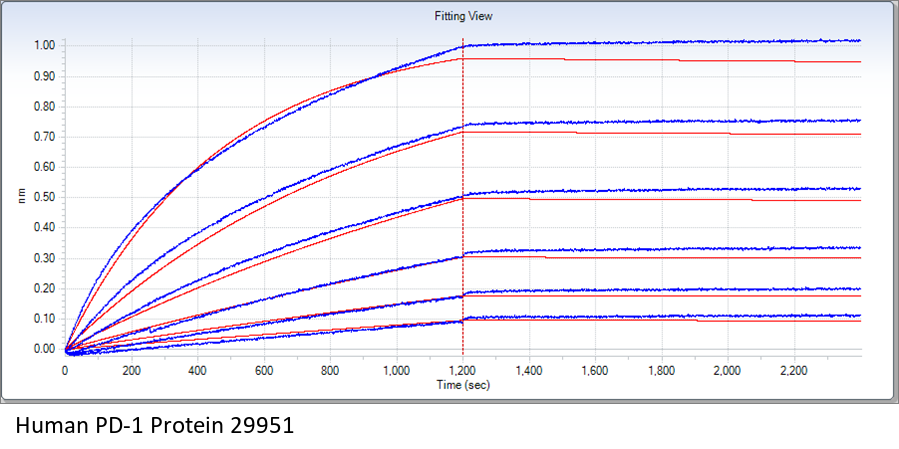Click the lowest blue curve's right end
This screenshot has height=449, width=899.
857,315
